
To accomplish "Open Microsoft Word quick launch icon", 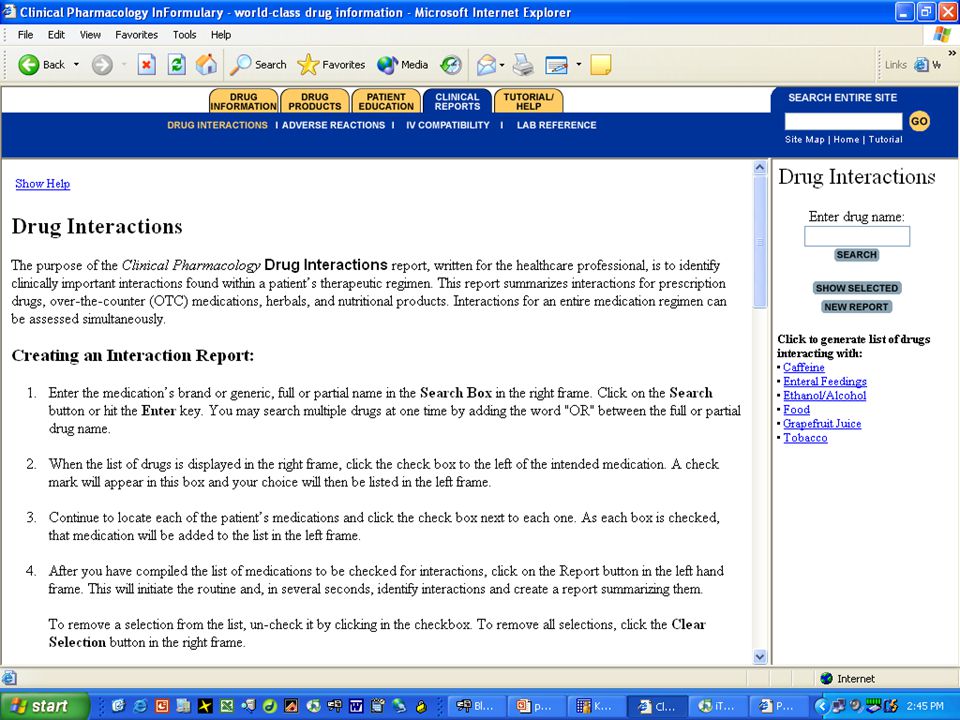I will (x=356, y=706).
